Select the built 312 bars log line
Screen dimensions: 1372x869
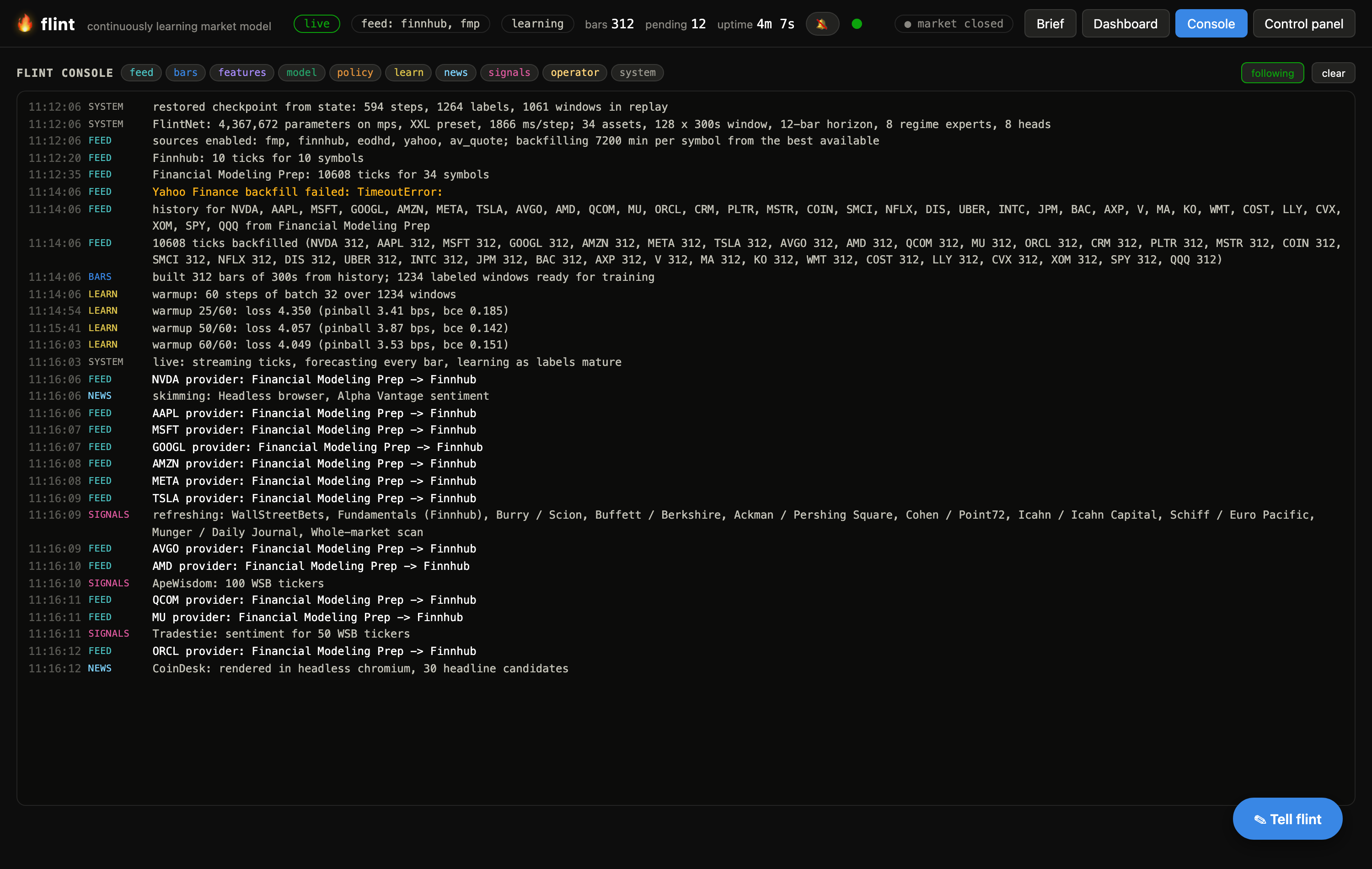click(686, 277)
